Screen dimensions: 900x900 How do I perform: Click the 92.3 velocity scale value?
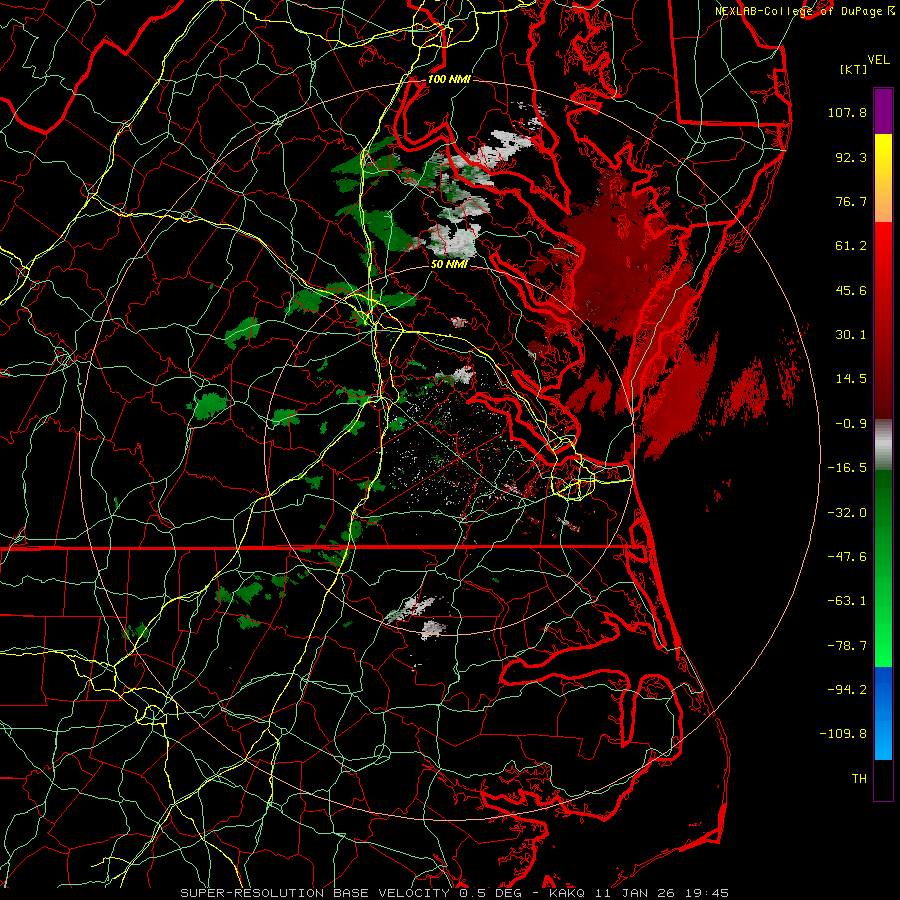coord(851,157)
